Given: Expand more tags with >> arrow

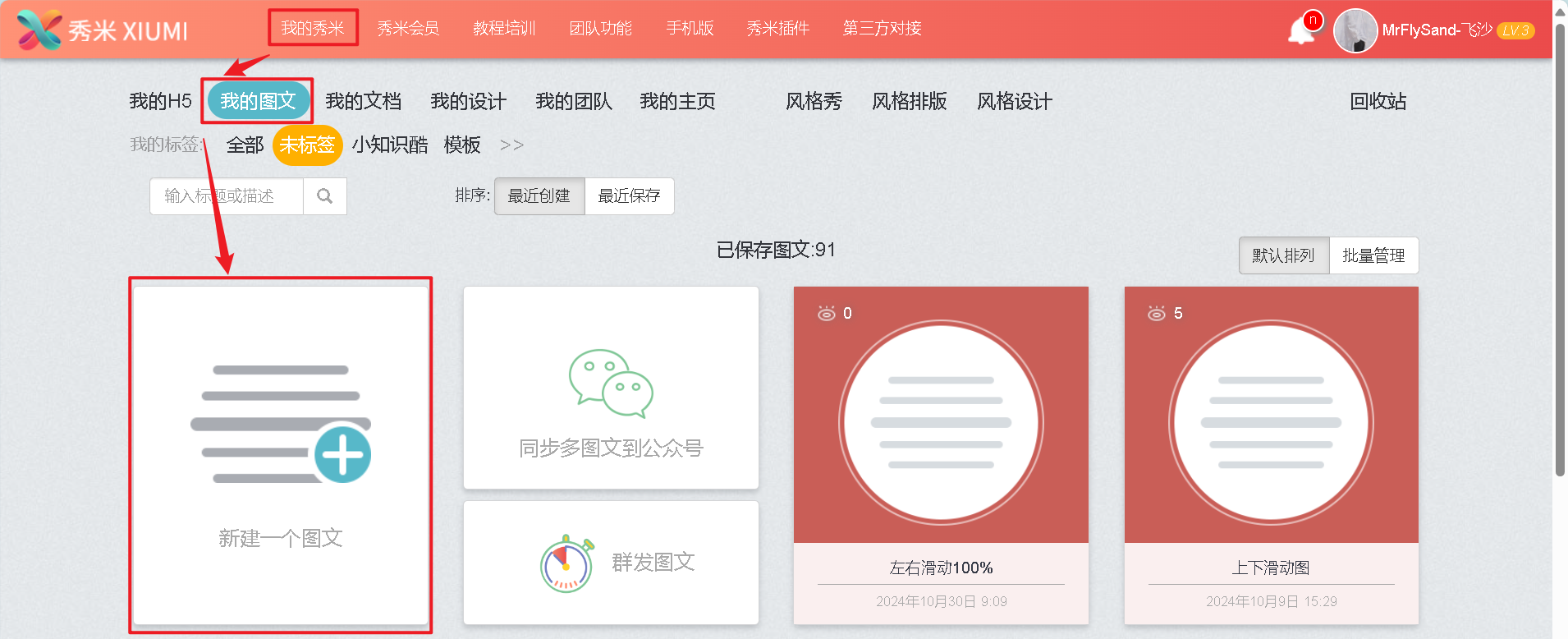Looking at the screenshot, I should coord(511,145).
